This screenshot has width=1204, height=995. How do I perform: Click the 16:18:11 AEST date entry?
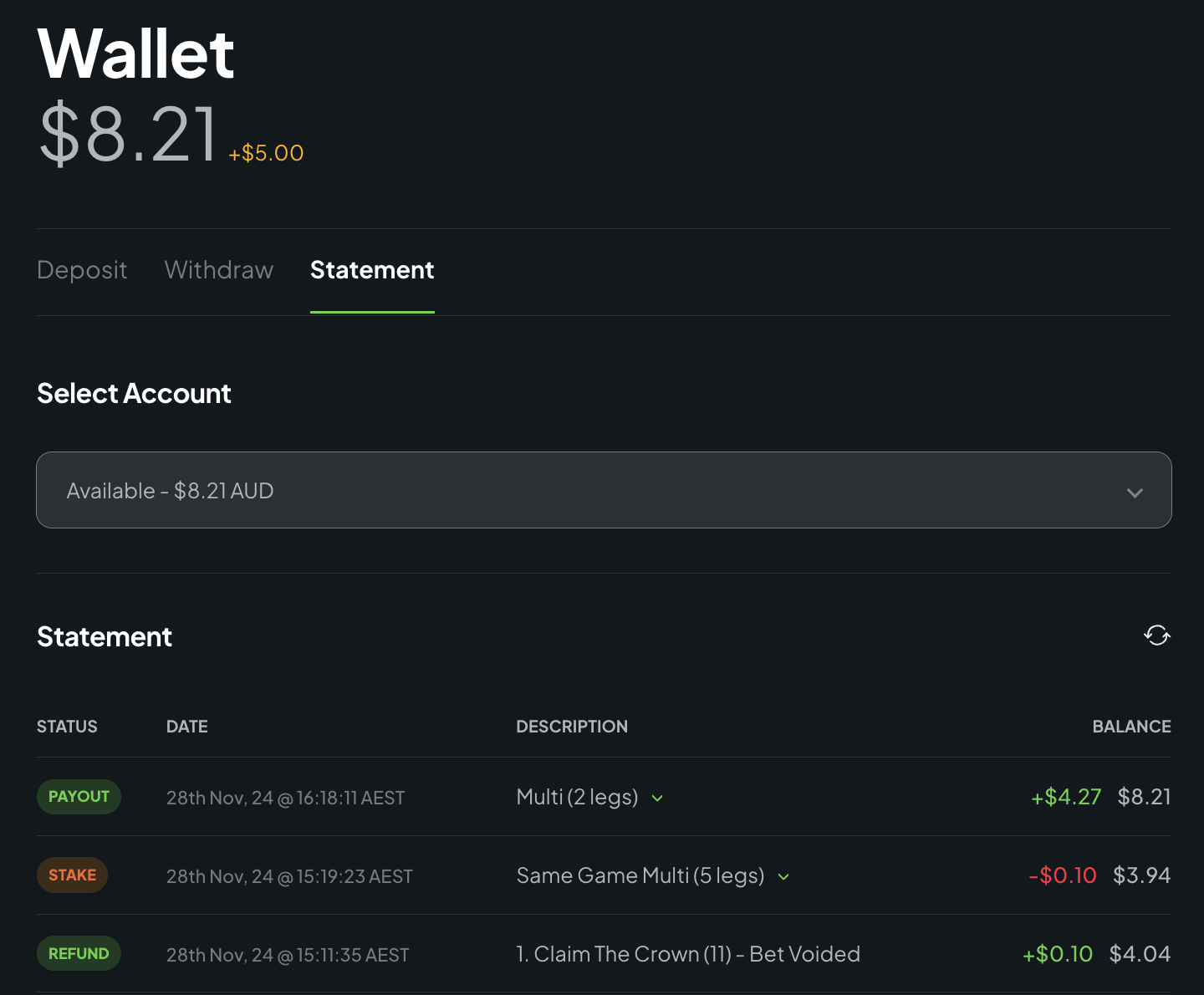(x=285, y=798)
